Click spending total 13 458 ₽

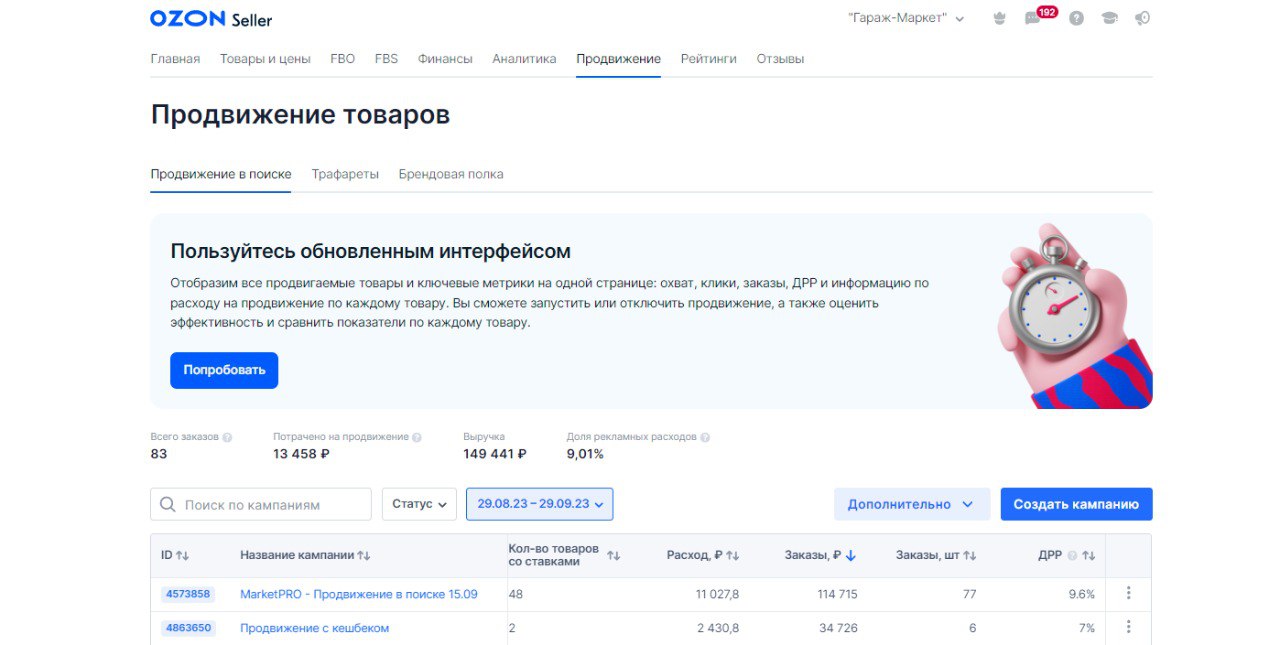pyautogui.click(x=301, y=454)
